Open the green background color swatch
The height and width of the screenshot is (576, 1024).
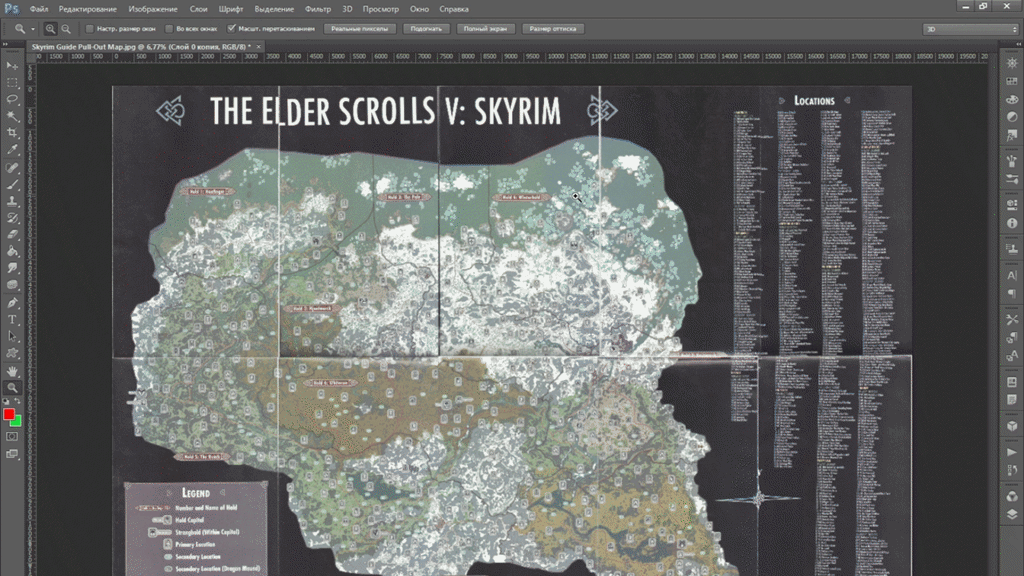pos(17,423)
